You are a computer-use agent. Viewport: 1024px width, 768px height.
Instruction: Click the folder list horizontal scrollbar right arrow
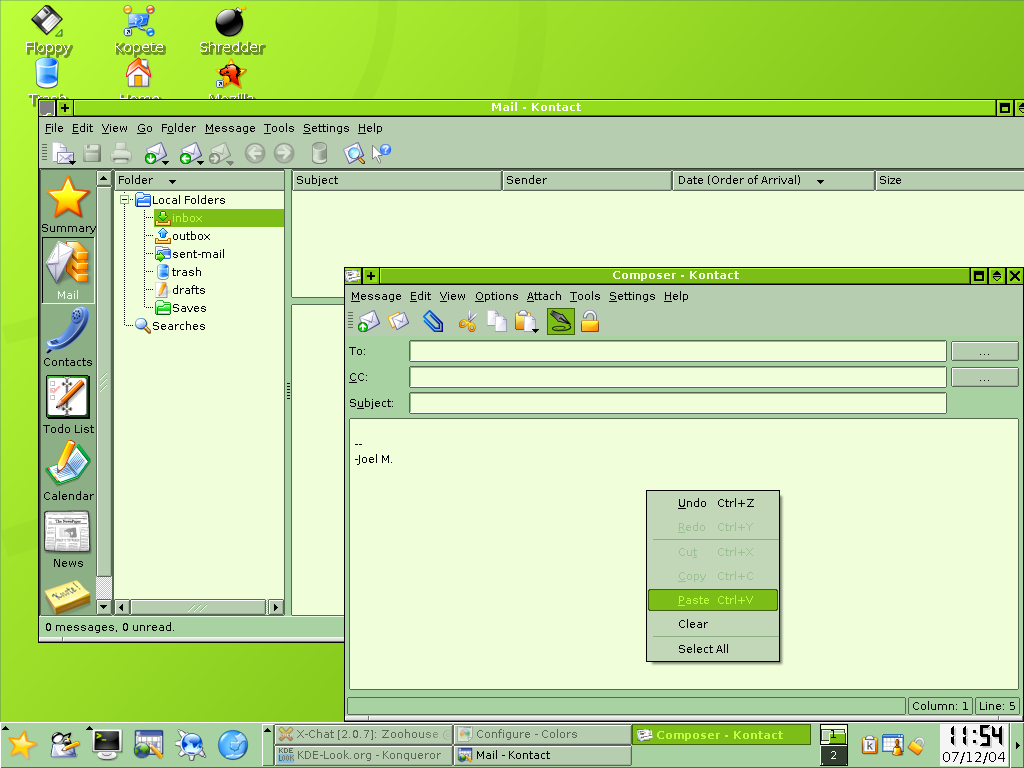click(276, 607)
